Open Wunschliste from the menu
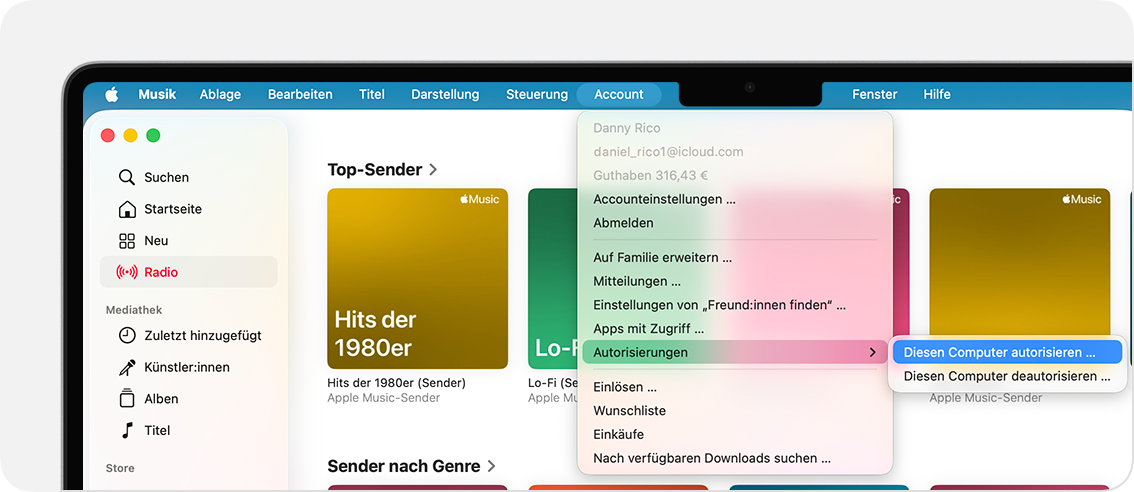The width and height of the screenshot is (1134, 492). (x=735, y=410)
